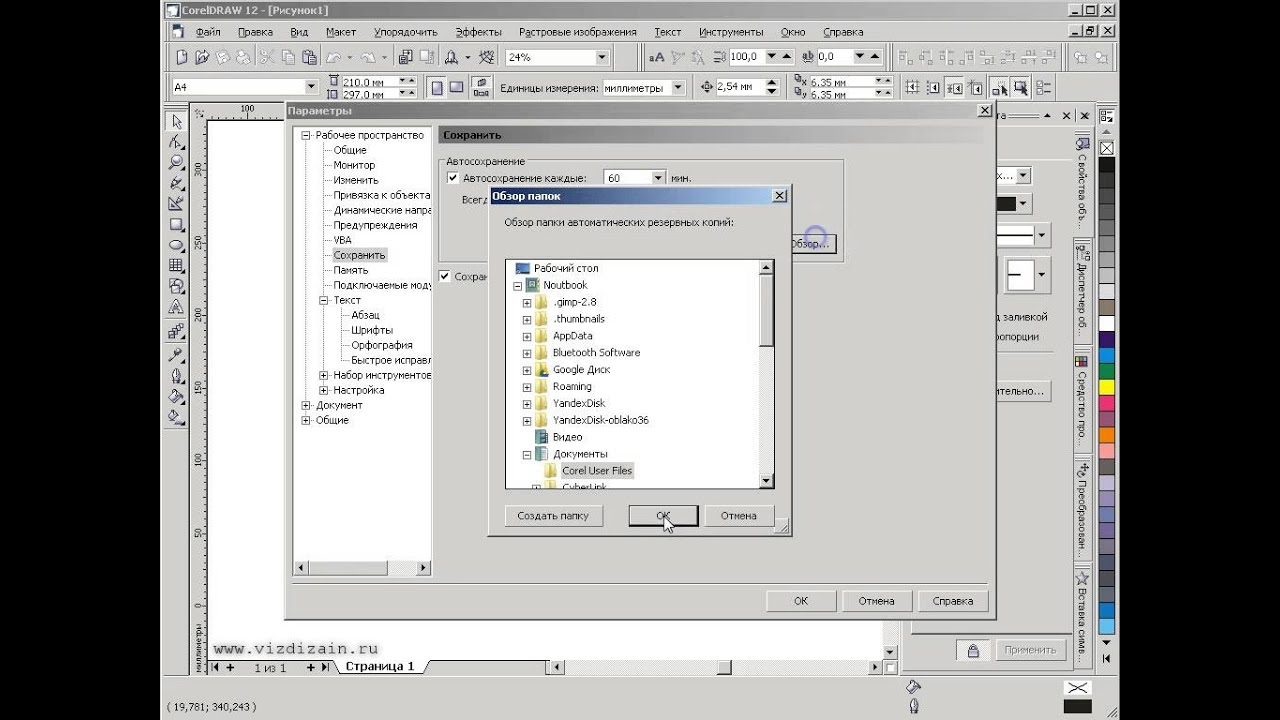Viewport: 1280px width, 720px height.
Task: Select the Ellipse tool
Action: click(176, 245)
